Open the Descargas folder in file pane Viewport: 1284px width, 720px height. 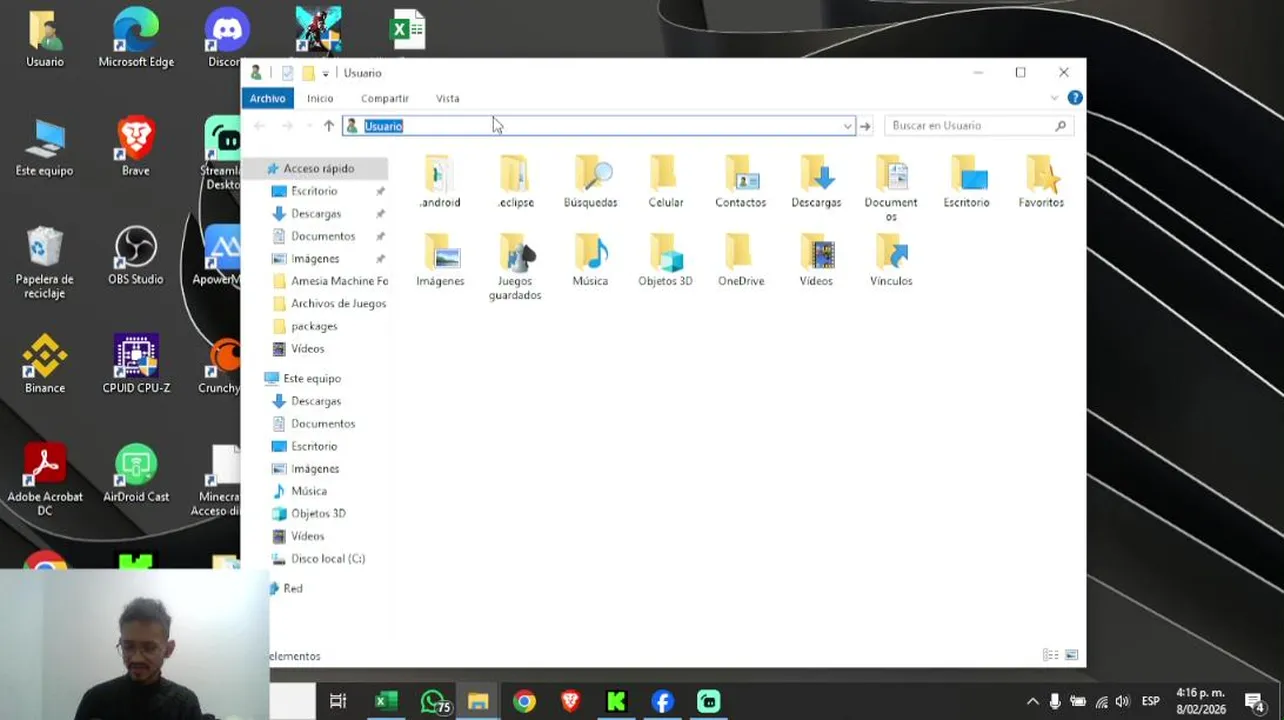coord(816,182)
